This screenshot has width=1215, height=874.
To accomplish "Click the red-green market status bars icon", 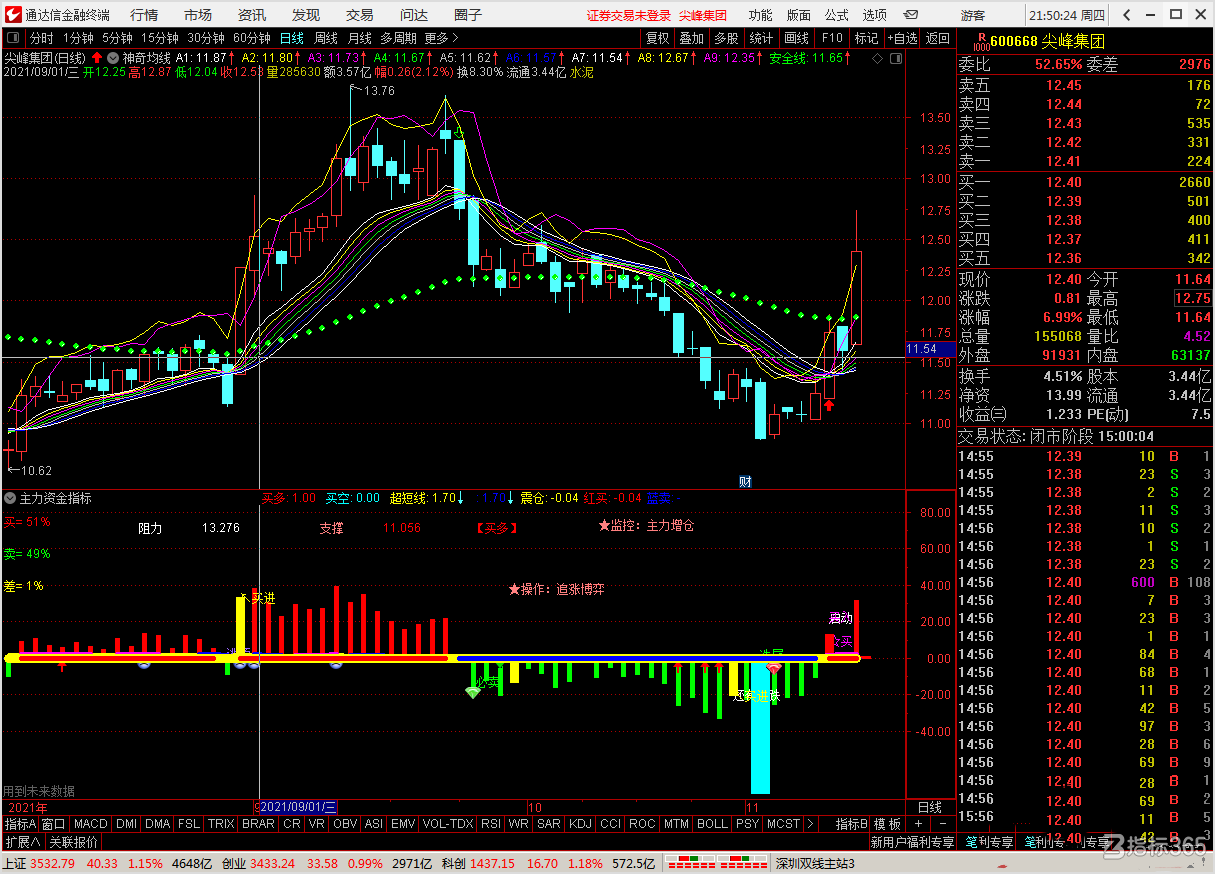I will [x=718, y=863].
